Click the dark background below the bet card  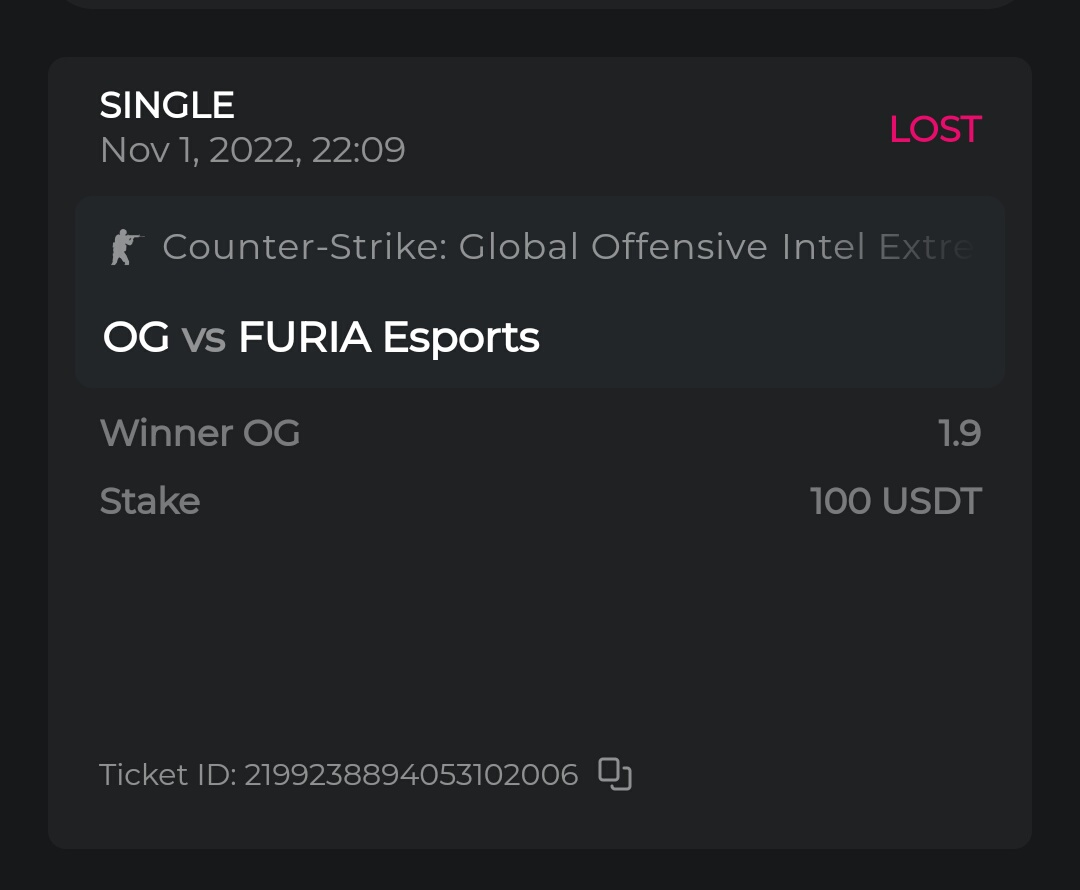pyautogui.click(x=540, y=870)
